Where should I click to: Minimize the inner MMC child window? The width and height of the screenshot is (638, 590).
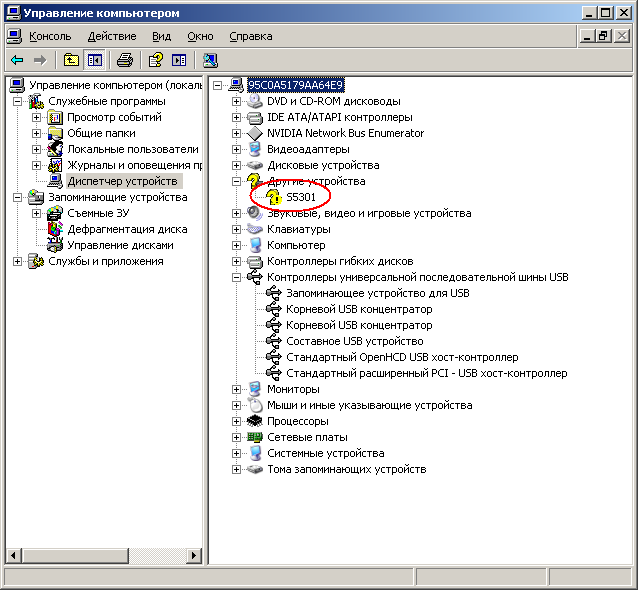pyautogui.click(x=587, y=37)
